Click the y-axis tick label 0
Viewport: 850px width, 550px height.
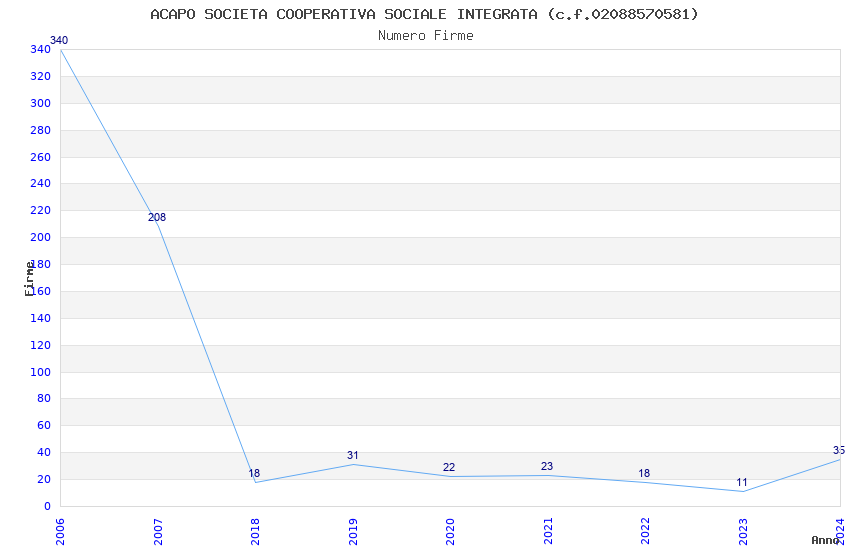(x=48, y=506)
